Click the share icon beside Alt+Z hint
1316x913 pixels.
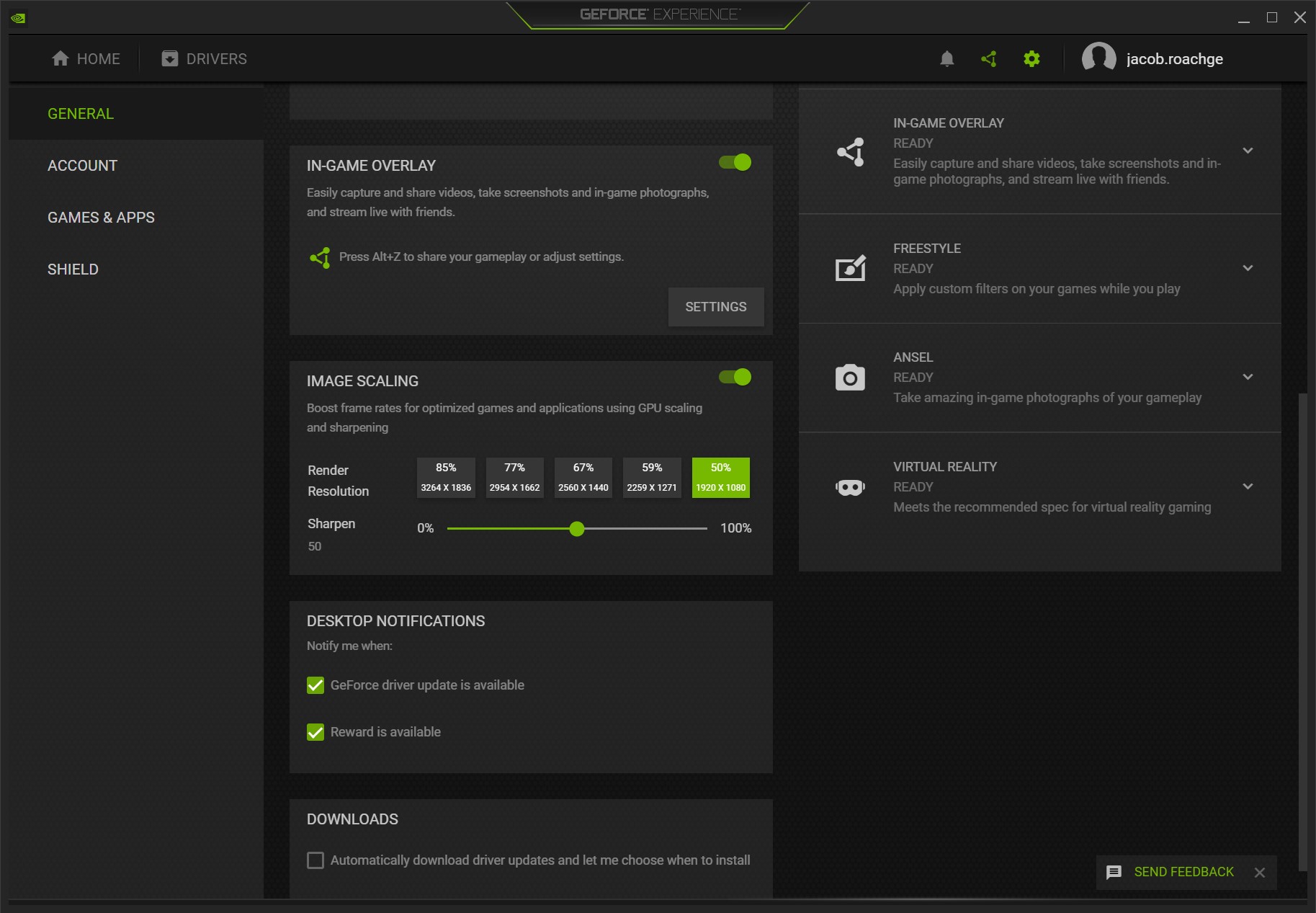(x=320, y=257)
